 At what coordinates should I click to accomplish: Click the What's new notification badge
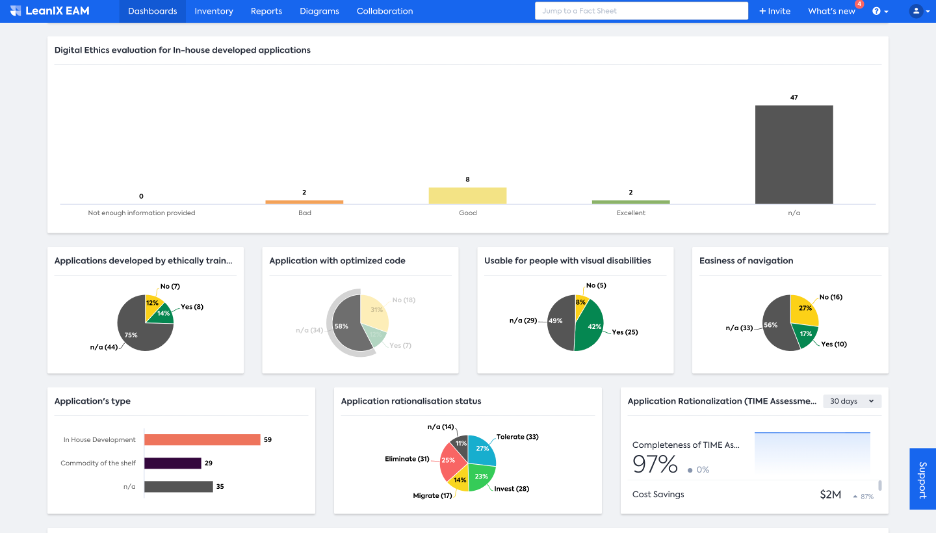pyautogui.click(x=860, y=4)
